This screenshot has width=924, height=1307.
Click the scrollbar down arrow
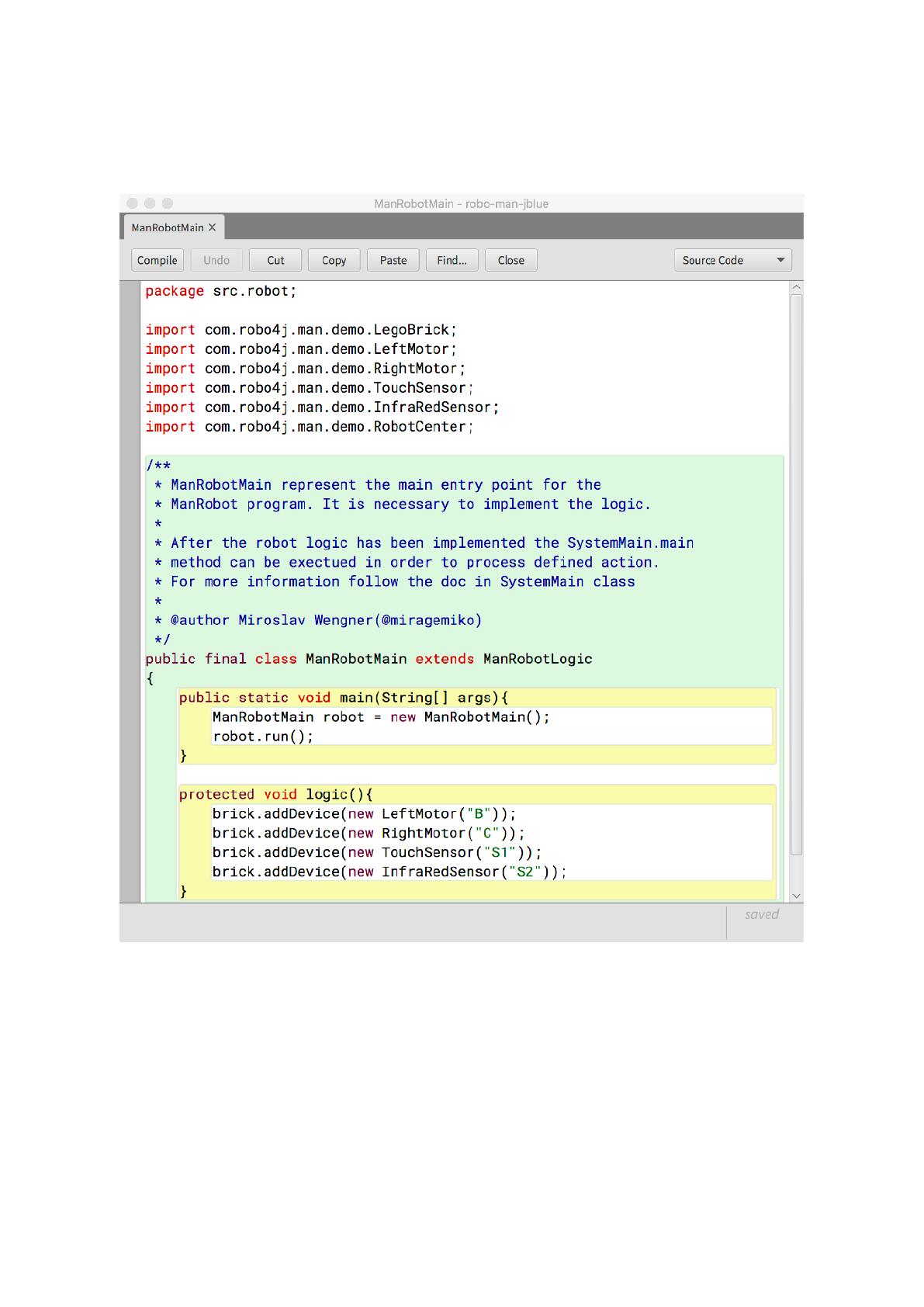(796, 896)
